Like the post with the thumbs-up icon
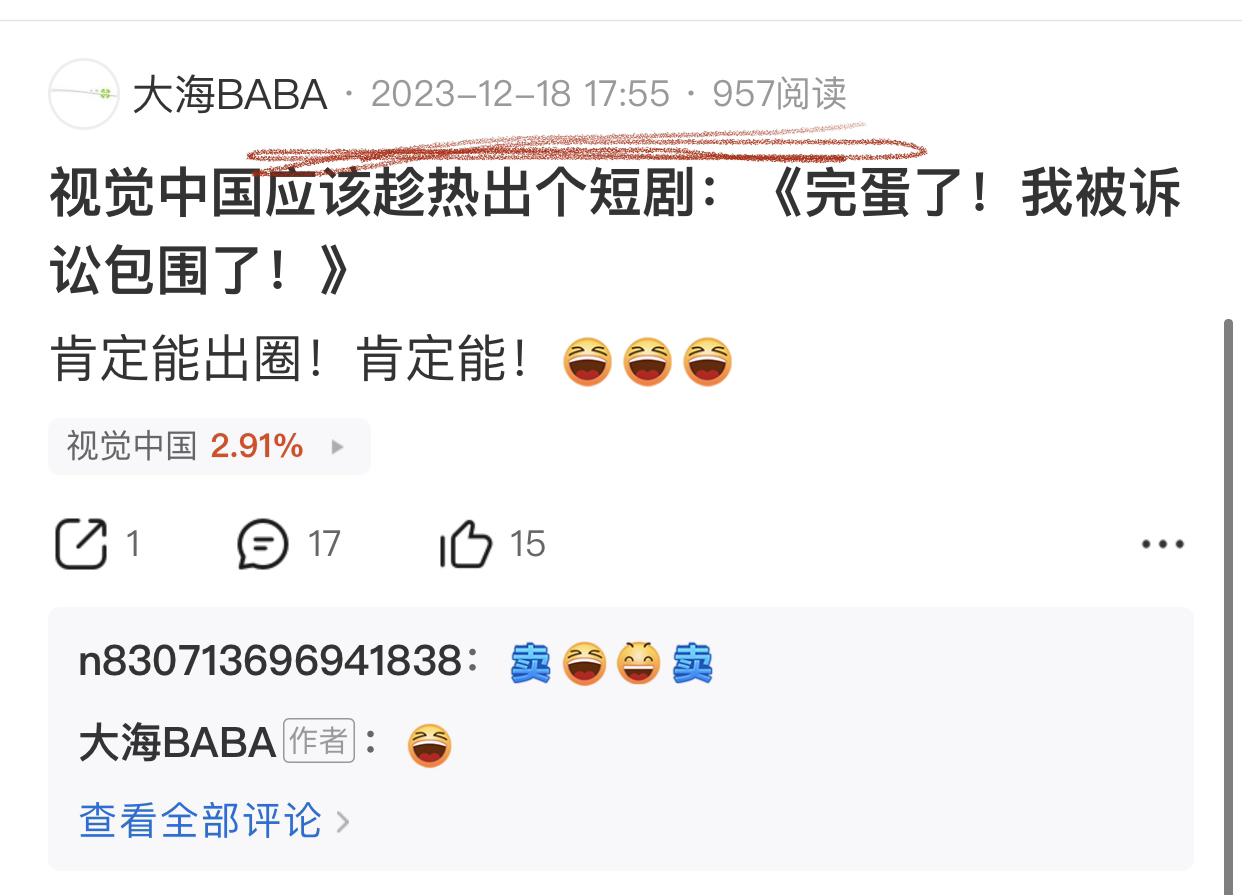This screenshot has width=1242, height=895. (x=466, y=545)
